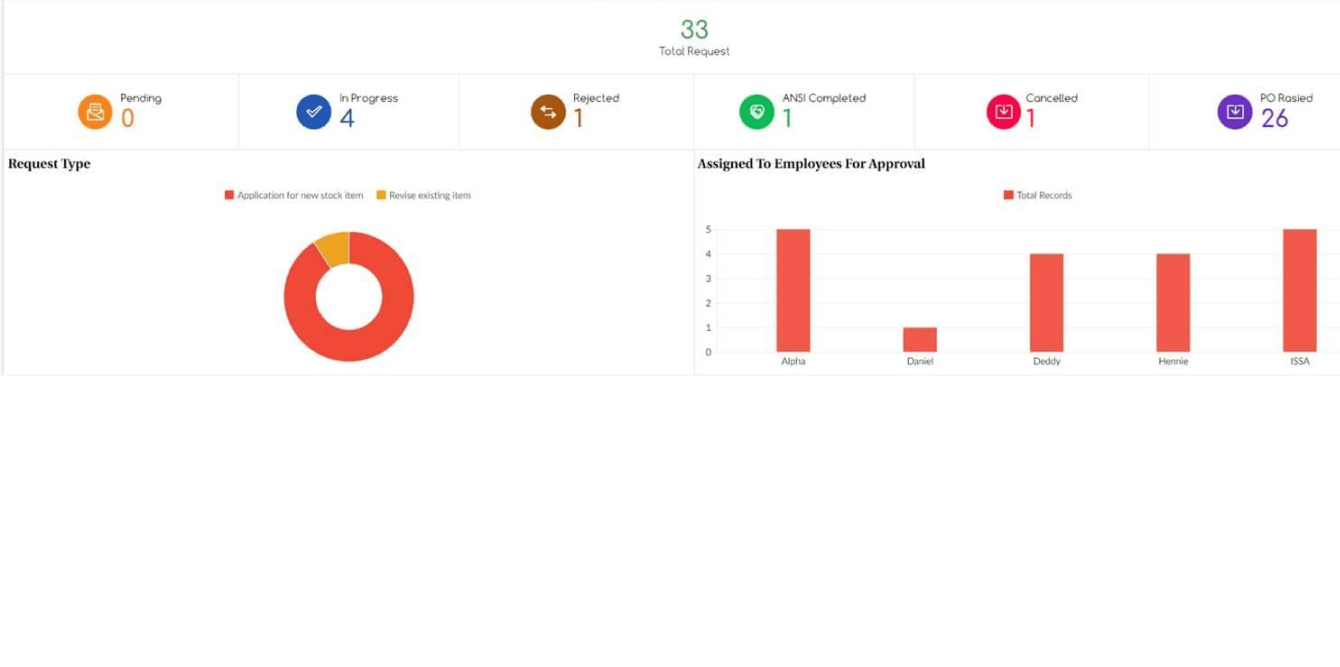Click the ISSA bar in the chart
This screenshot has width=1340, height=667.
tap(1300, 291)
